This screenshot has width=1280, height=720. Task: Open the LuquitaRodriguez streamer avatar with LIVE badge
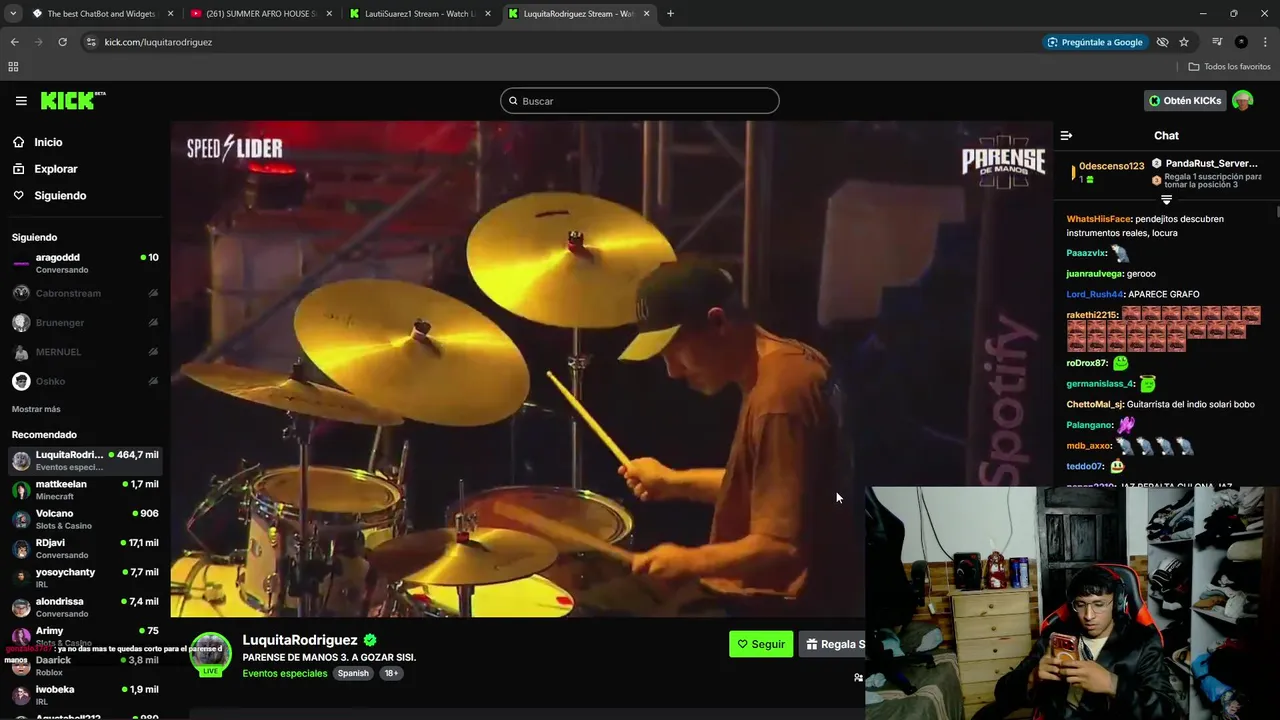210,654
